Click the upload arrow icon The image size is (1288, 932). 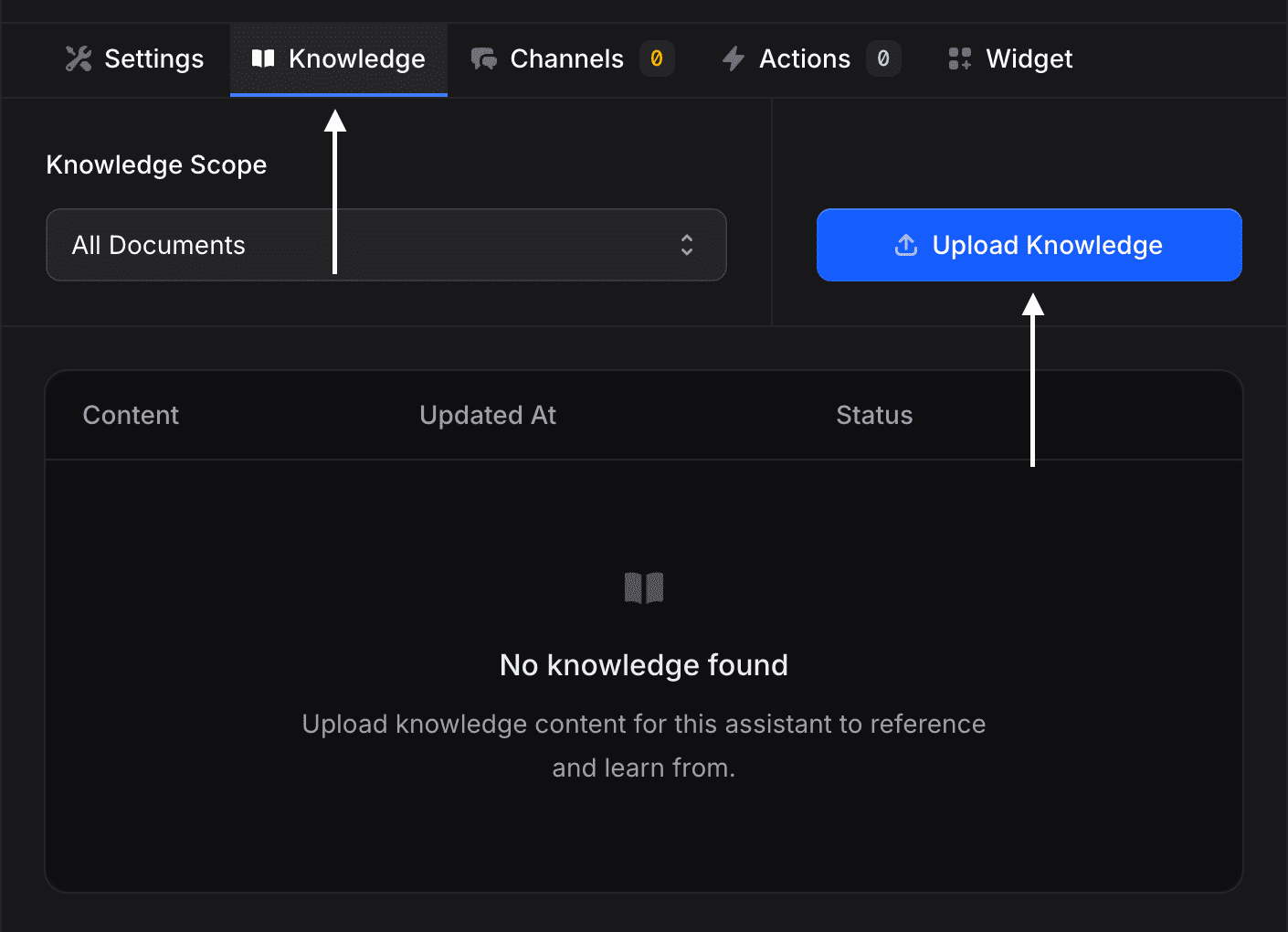(906, 245)
